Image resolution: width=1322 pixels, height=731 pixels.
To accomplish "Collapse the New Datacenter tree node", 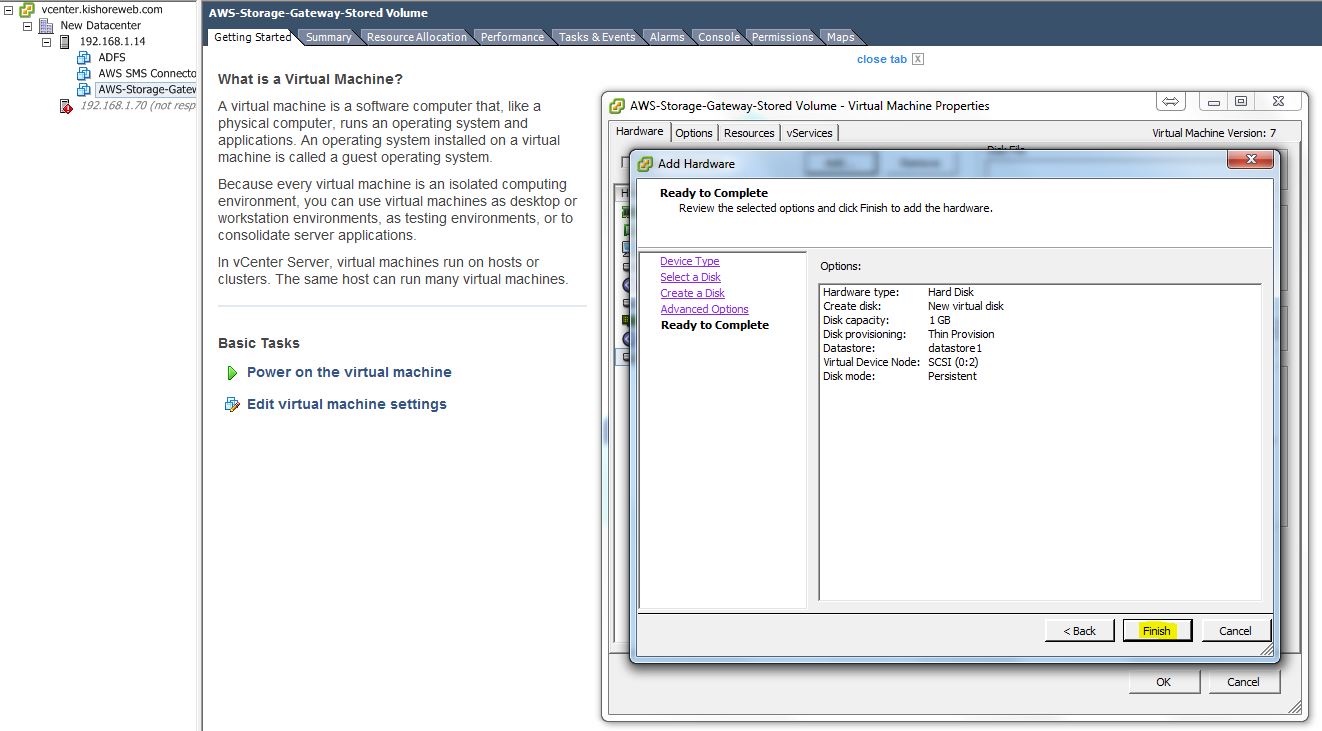I will tap(28, 26).
